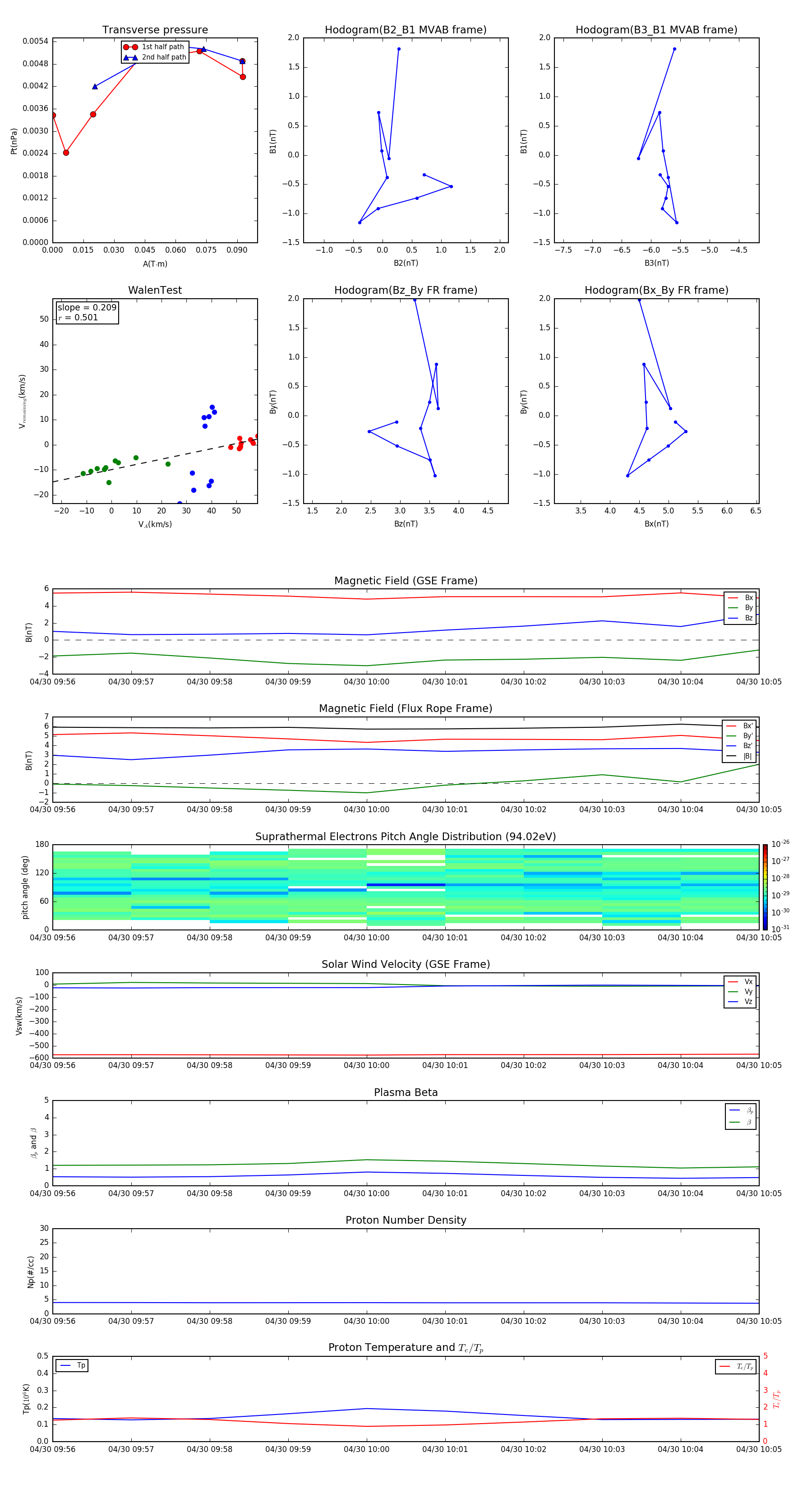Click the "Bz(nT)" x-axis label

[x=406, y=524]
